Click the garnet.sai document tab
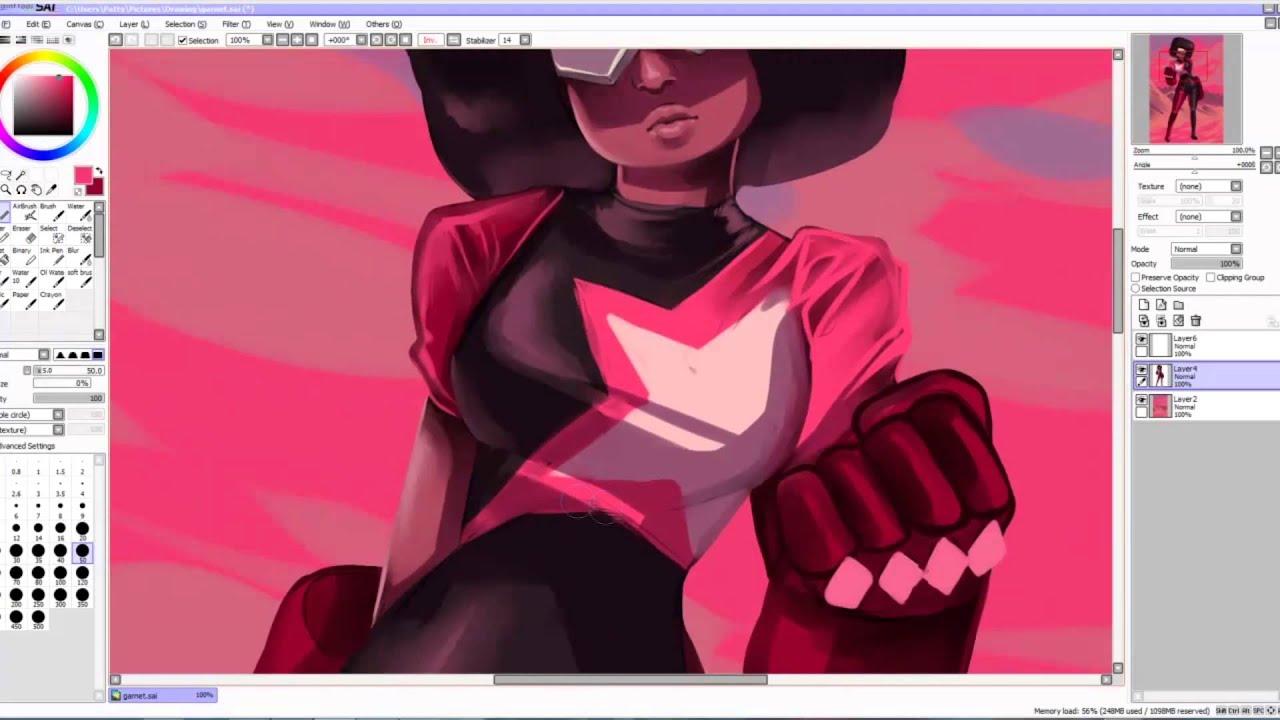Viewport: 1280px width, 720px height. 162,695
